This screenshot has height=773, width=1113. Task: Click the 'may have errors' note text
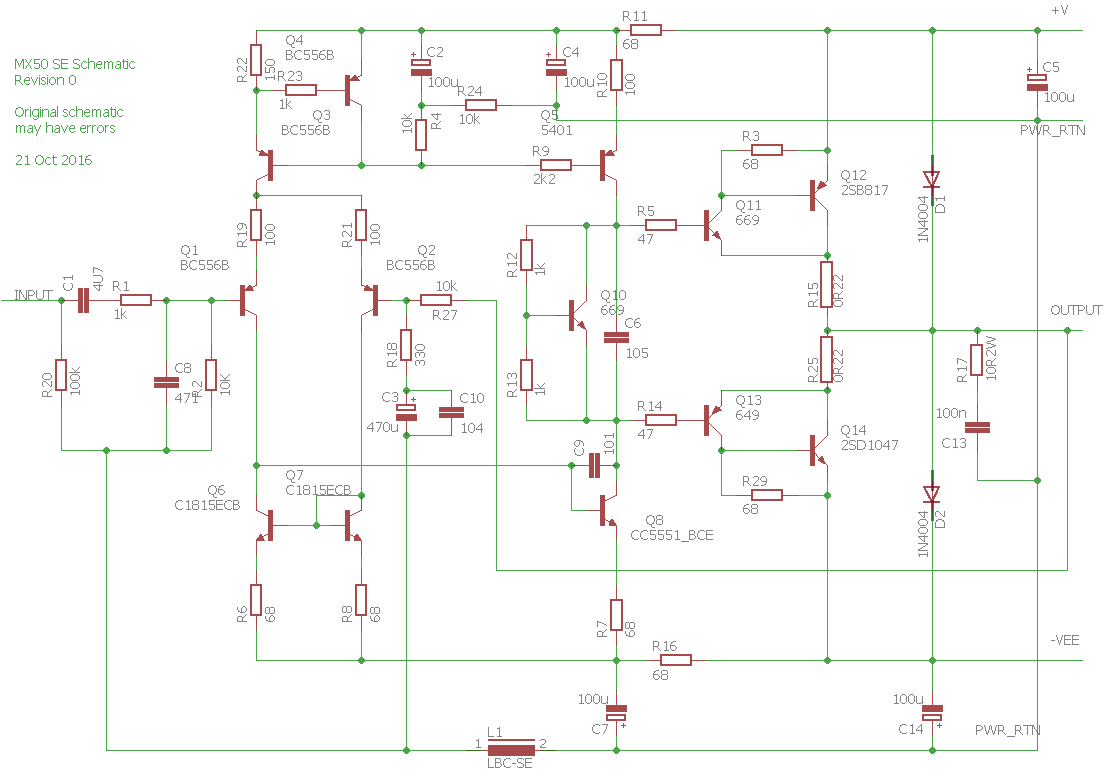point(65,128)
